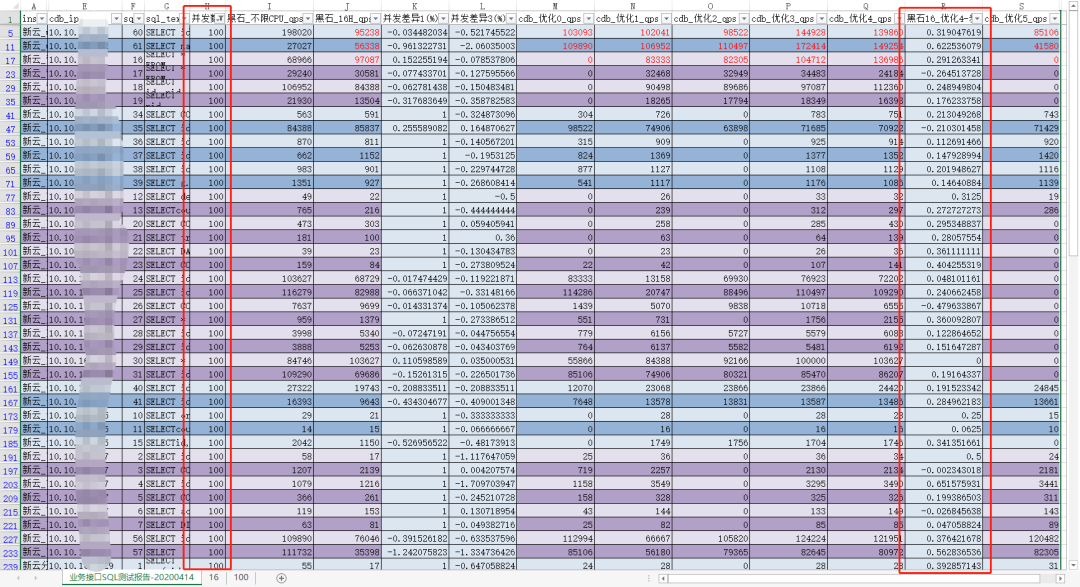This screenshot has height=587, width=1080.
Task: Click vertical scrollbar down arrow
Action: (1073, 566)
